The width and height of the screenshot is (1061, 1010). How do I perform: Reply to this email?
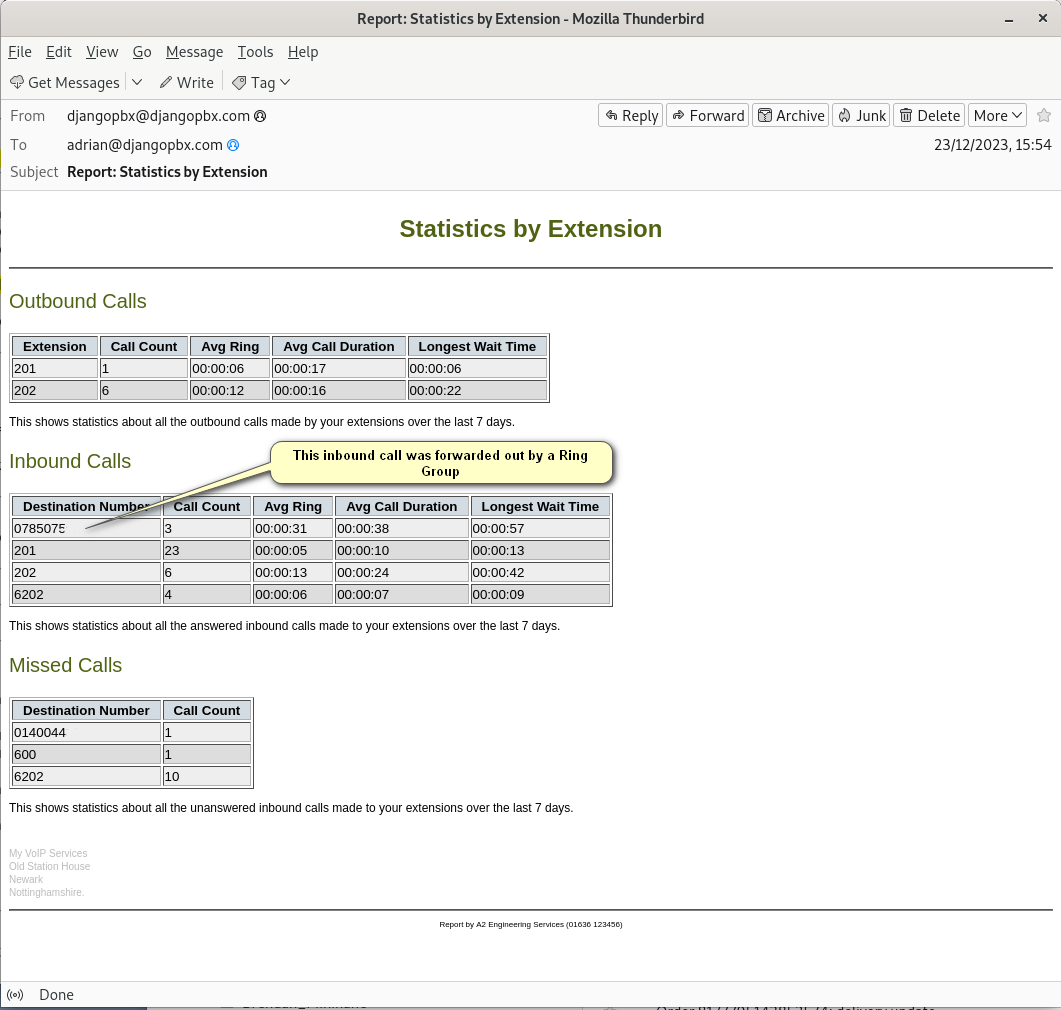point(630,116)
